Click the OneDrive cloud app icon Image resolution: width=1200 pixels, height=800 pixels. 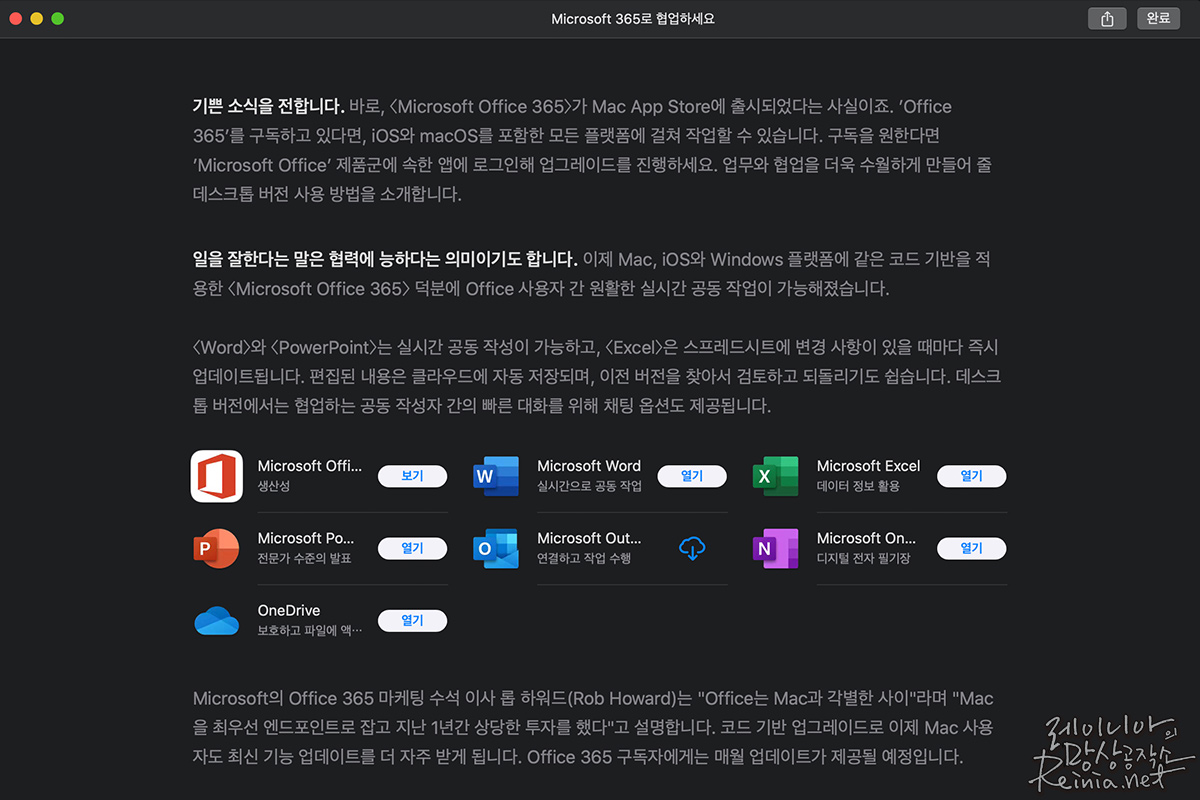point(217,621)
